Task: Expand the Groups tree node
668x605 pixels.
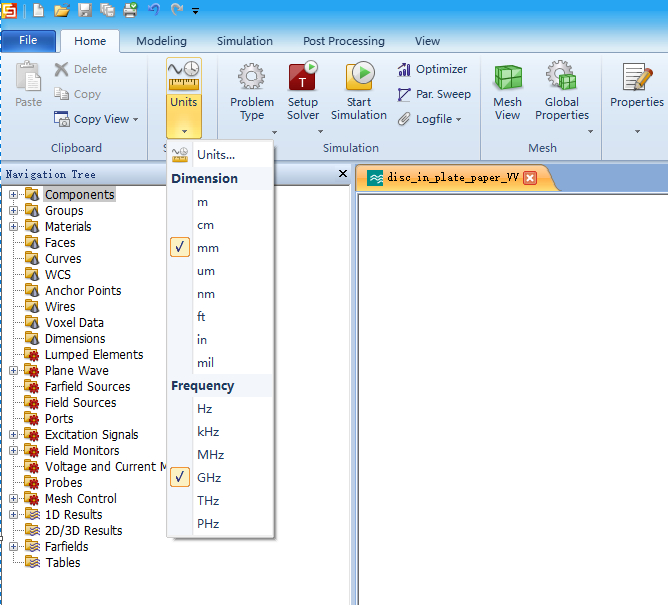Action: [13, 210]
